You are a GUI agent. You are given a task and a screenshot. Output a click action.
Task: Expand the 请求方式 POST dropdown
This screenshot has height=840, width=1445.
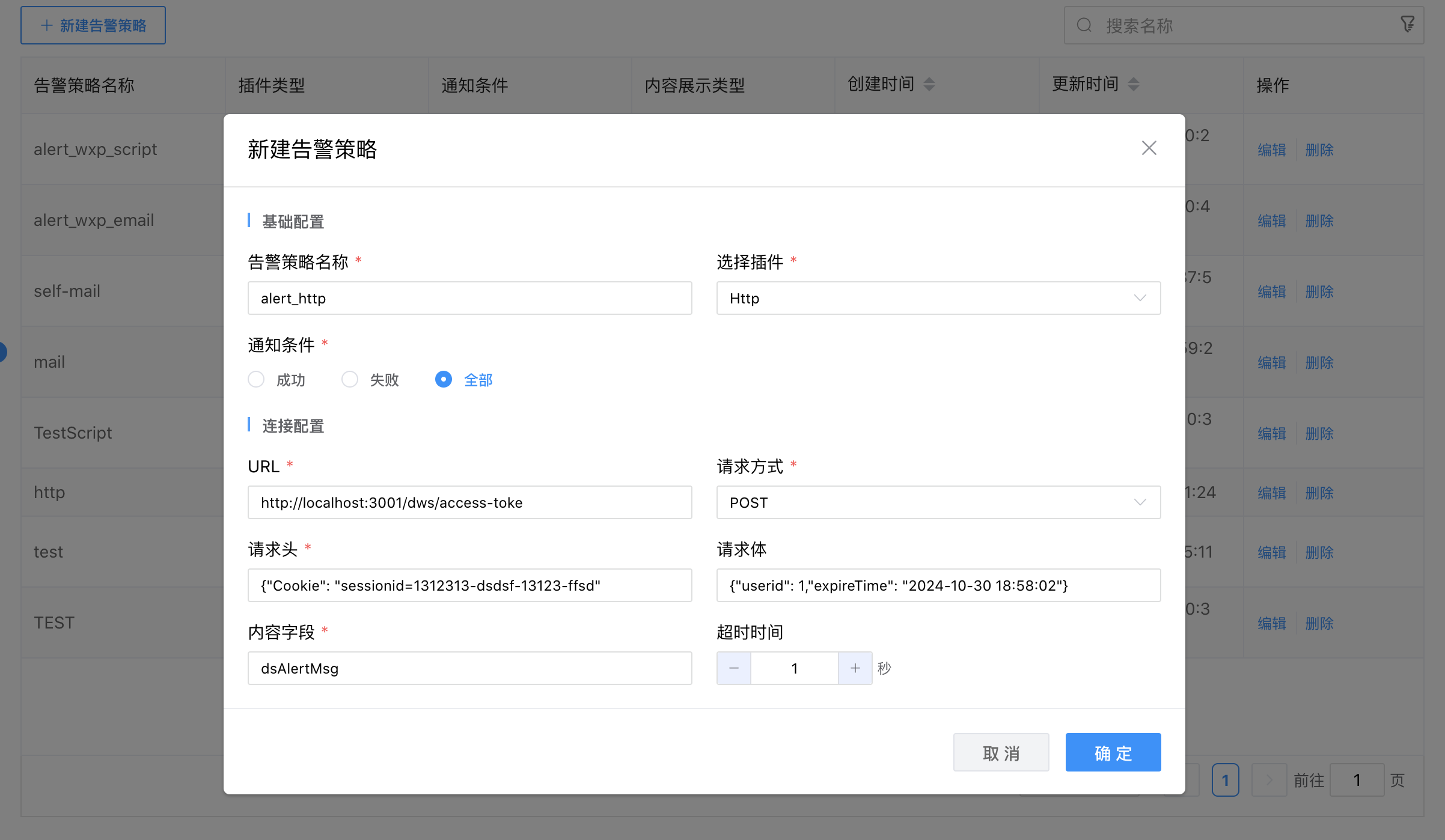coord(938,502)
